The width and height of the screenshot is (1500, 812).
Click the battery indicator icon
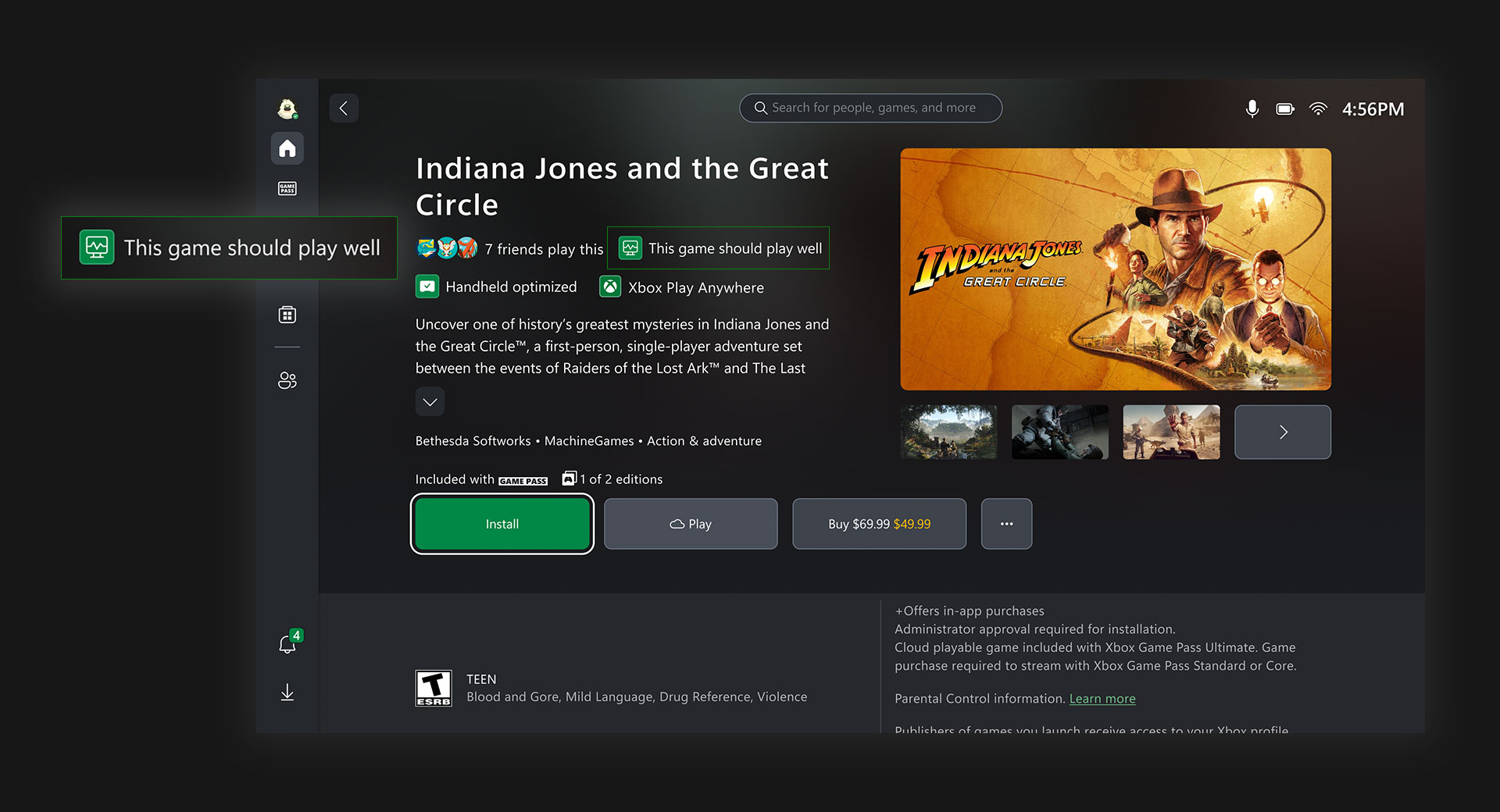[1285, 109]
